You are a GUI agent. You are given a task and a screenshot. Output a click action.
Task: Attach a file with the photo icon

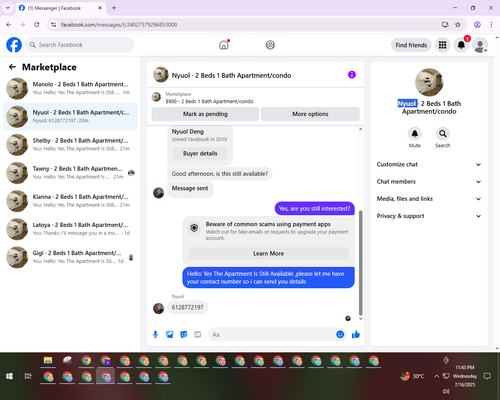point(170,334)
